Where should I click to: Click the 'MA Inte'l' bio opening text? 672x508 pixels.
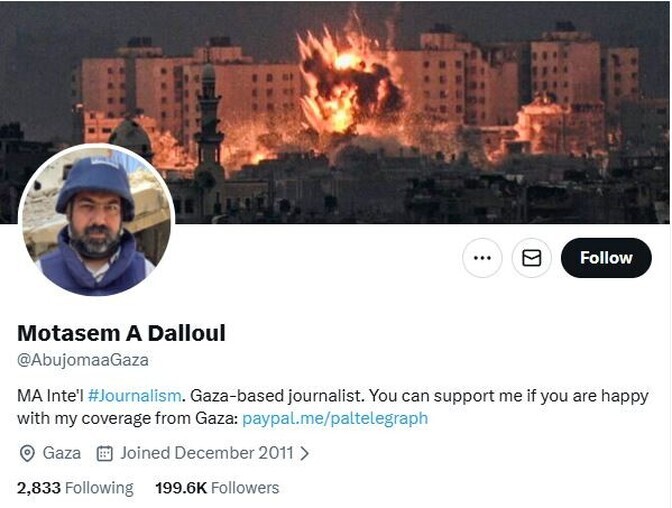(x=51, y=395)
